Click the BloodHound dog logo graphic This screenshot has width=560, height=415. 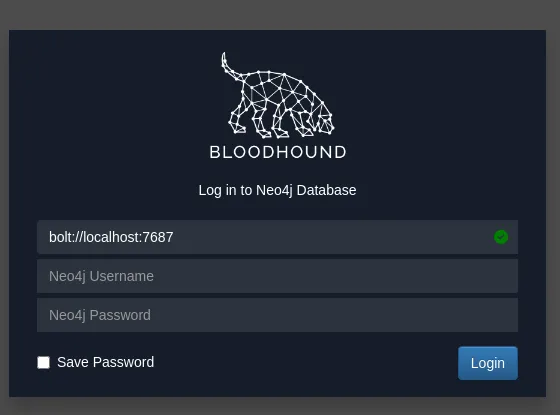point(278,95)
